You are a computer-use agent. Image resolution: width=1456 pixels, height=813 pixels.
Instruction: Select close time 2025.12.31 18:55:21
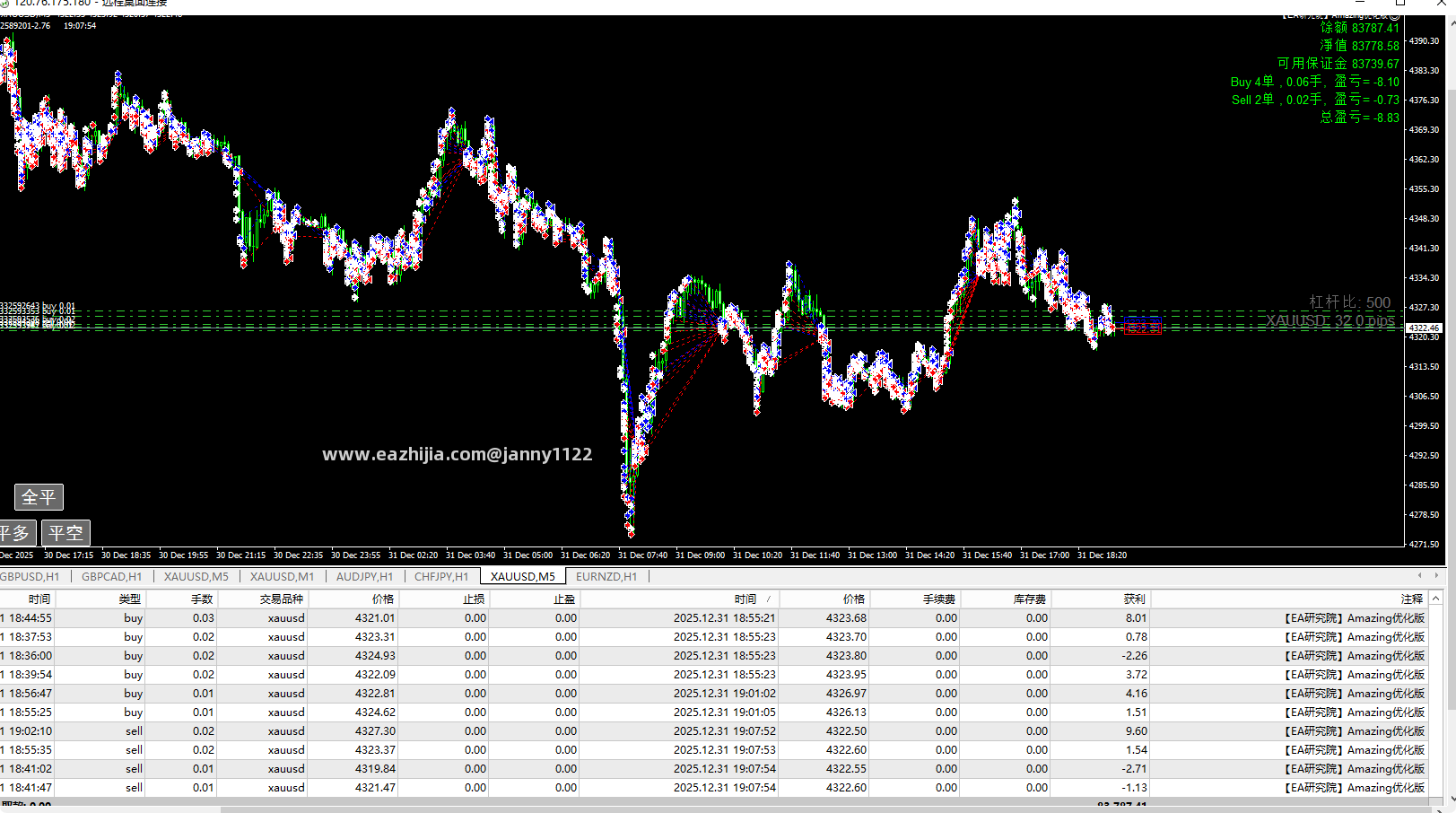pos(725,617)
